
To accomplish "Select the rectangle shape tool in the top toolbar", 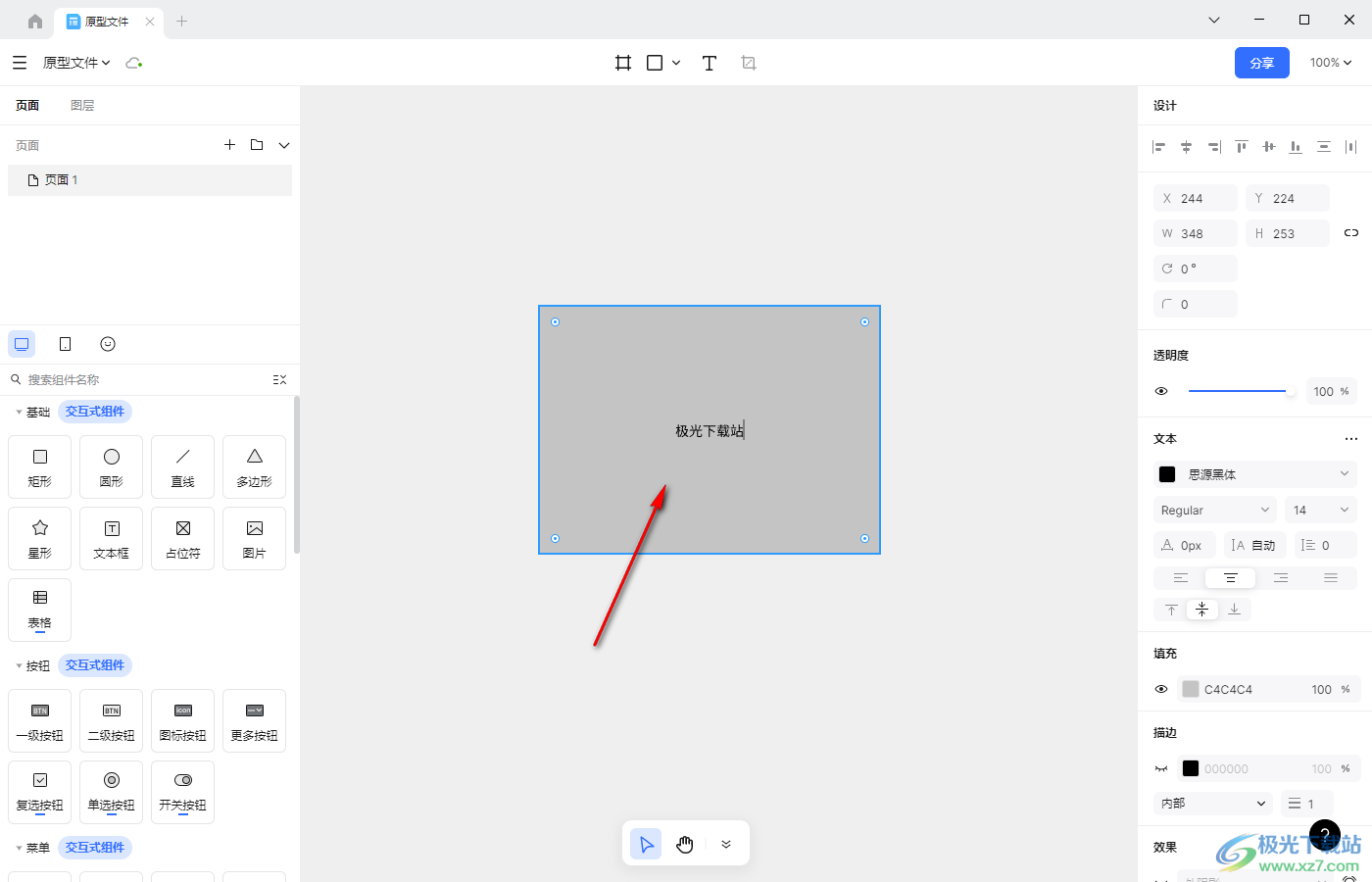I will coord(655,63).
